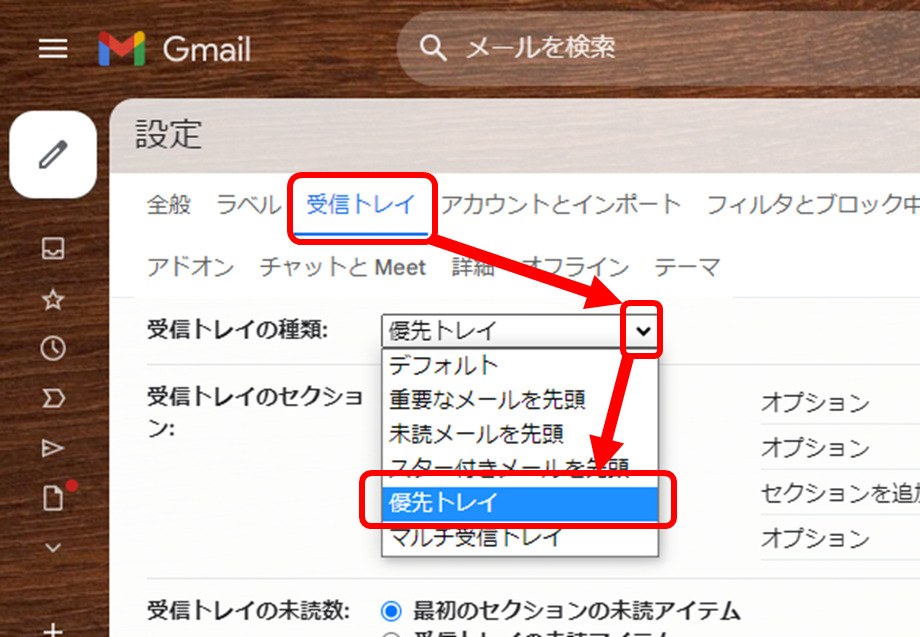Image resolution: width=920 pixels, height=637 pixels.
Task: Click the first オプション link
Action: 815,403
